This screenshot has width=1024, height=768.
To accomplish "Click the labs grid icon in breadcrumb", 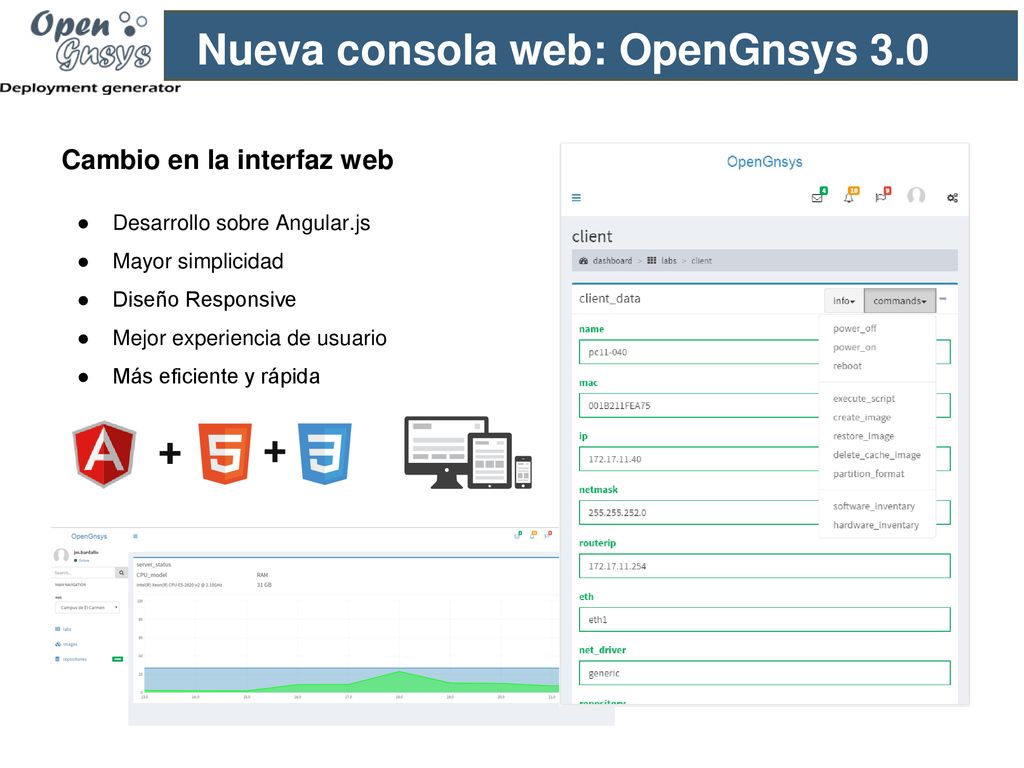I will (651, 261).
